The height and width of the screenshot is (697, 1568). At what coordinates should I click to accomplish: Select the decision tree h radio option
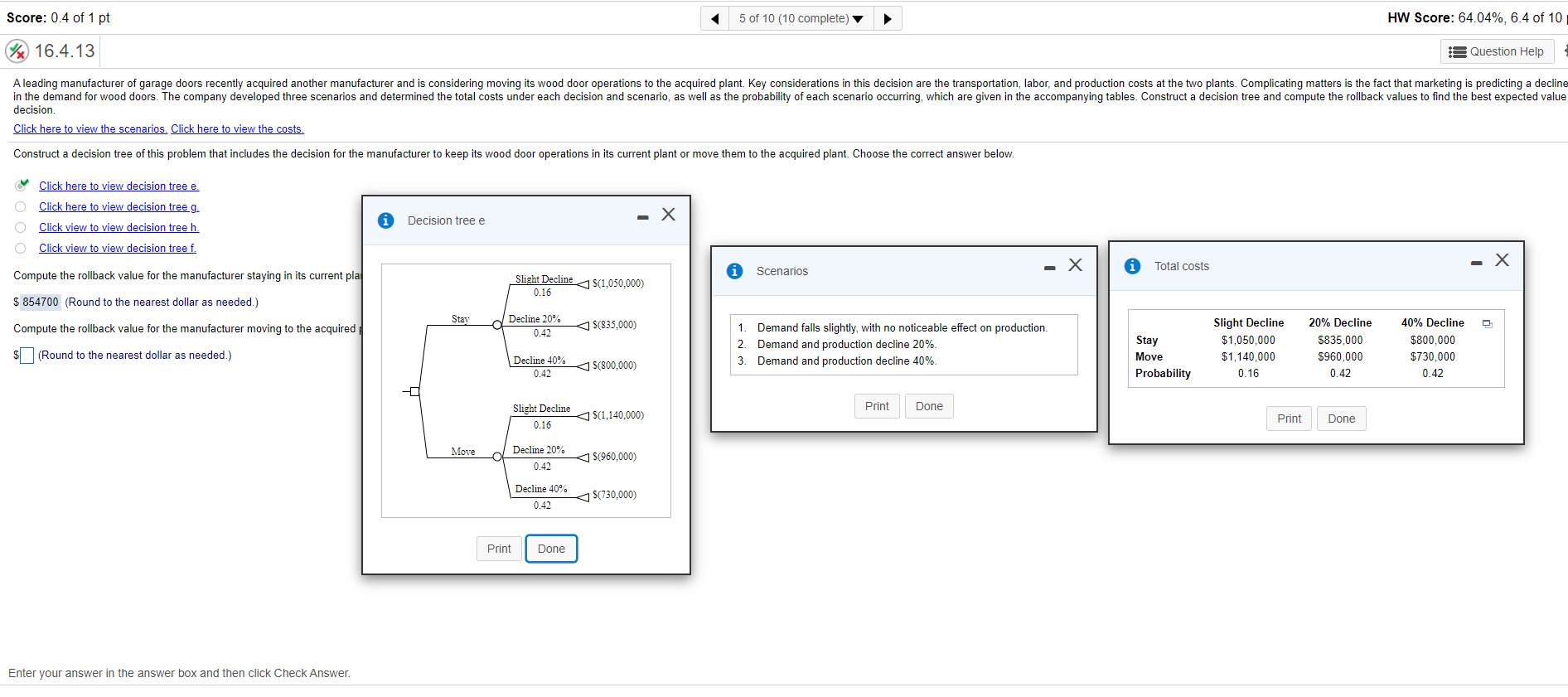(x=21, y=227)
